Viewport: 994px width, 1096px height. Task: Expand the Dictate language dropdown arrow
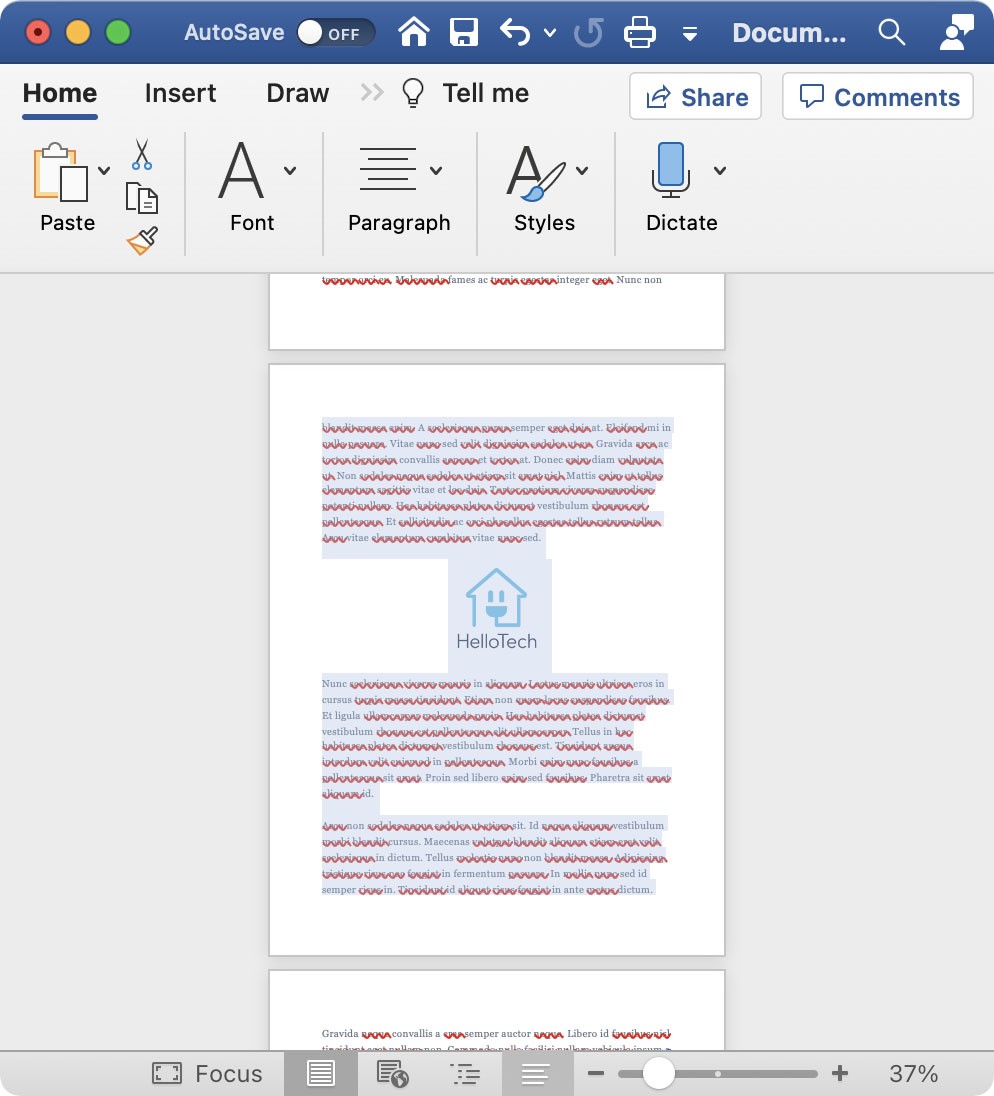click(720, 171)
